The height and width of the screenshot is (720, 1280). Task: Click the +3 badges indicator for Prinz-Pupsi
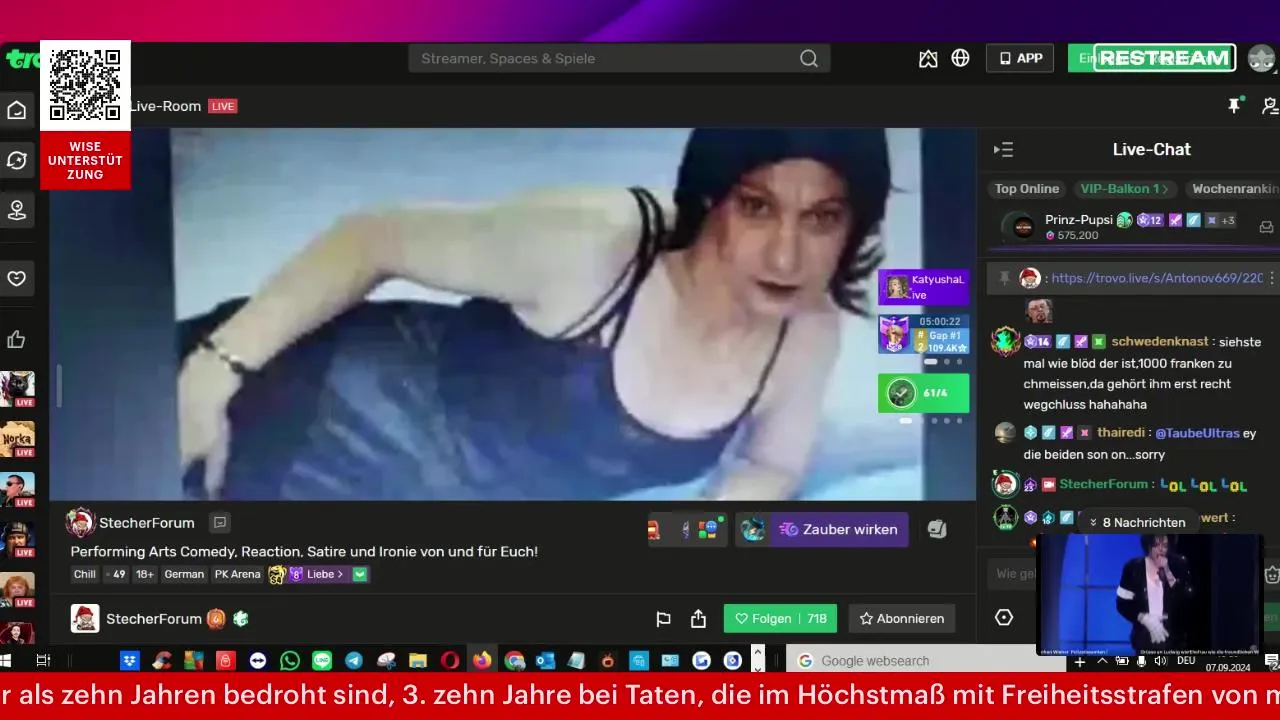[x=1228, y=220]
